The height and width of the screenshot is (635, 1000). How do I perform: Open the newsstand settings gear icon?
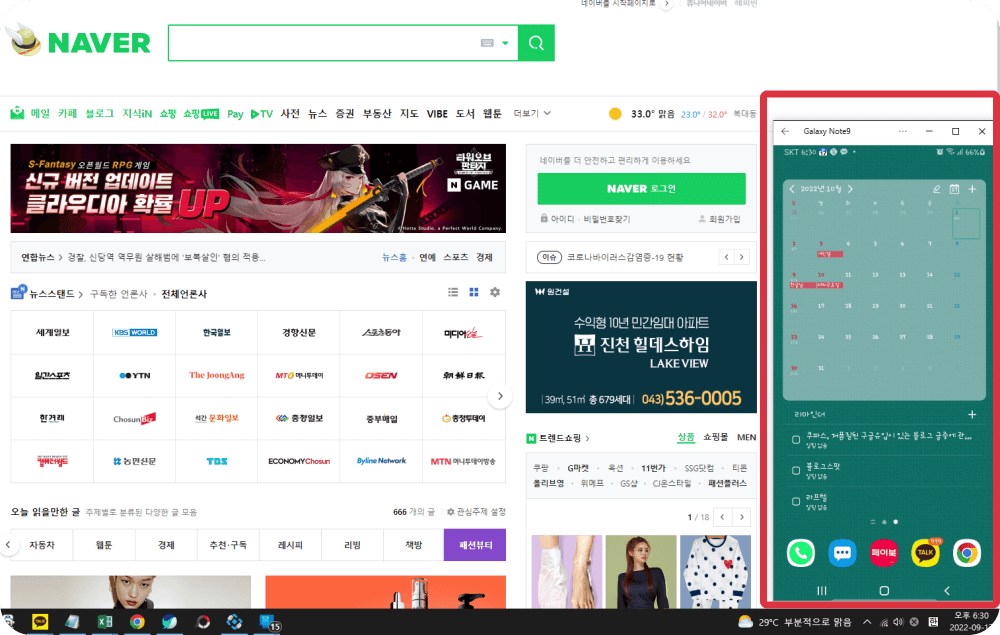coord(494,292)
